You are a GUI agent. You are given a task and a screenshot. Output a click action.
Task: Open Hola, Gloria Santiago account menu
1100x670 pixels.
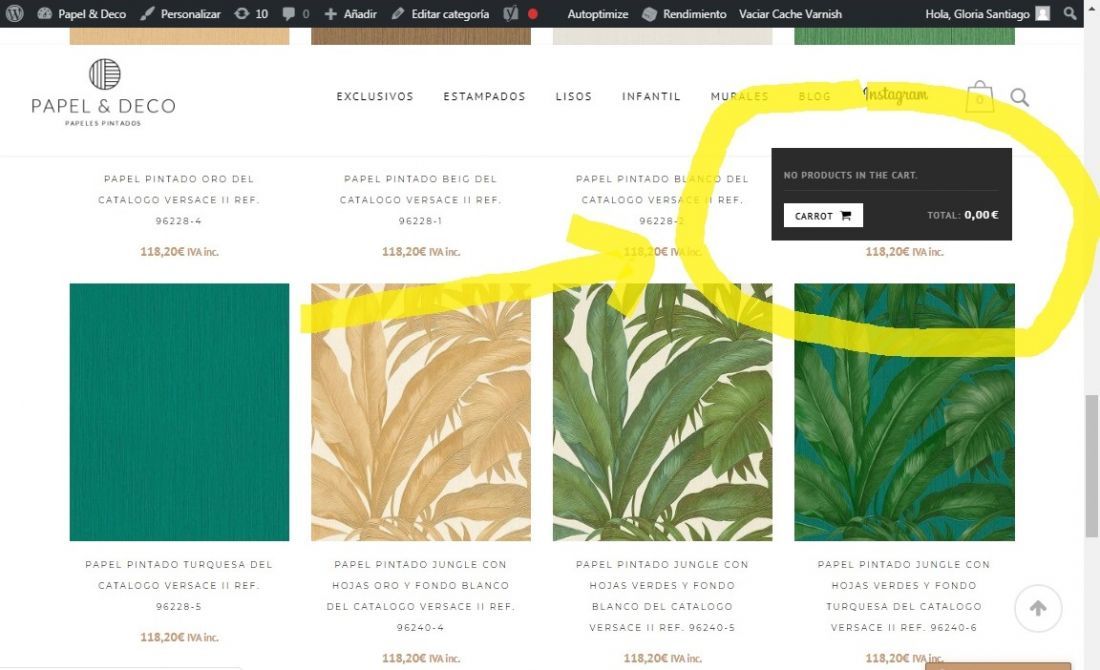(x=987, y=13)
